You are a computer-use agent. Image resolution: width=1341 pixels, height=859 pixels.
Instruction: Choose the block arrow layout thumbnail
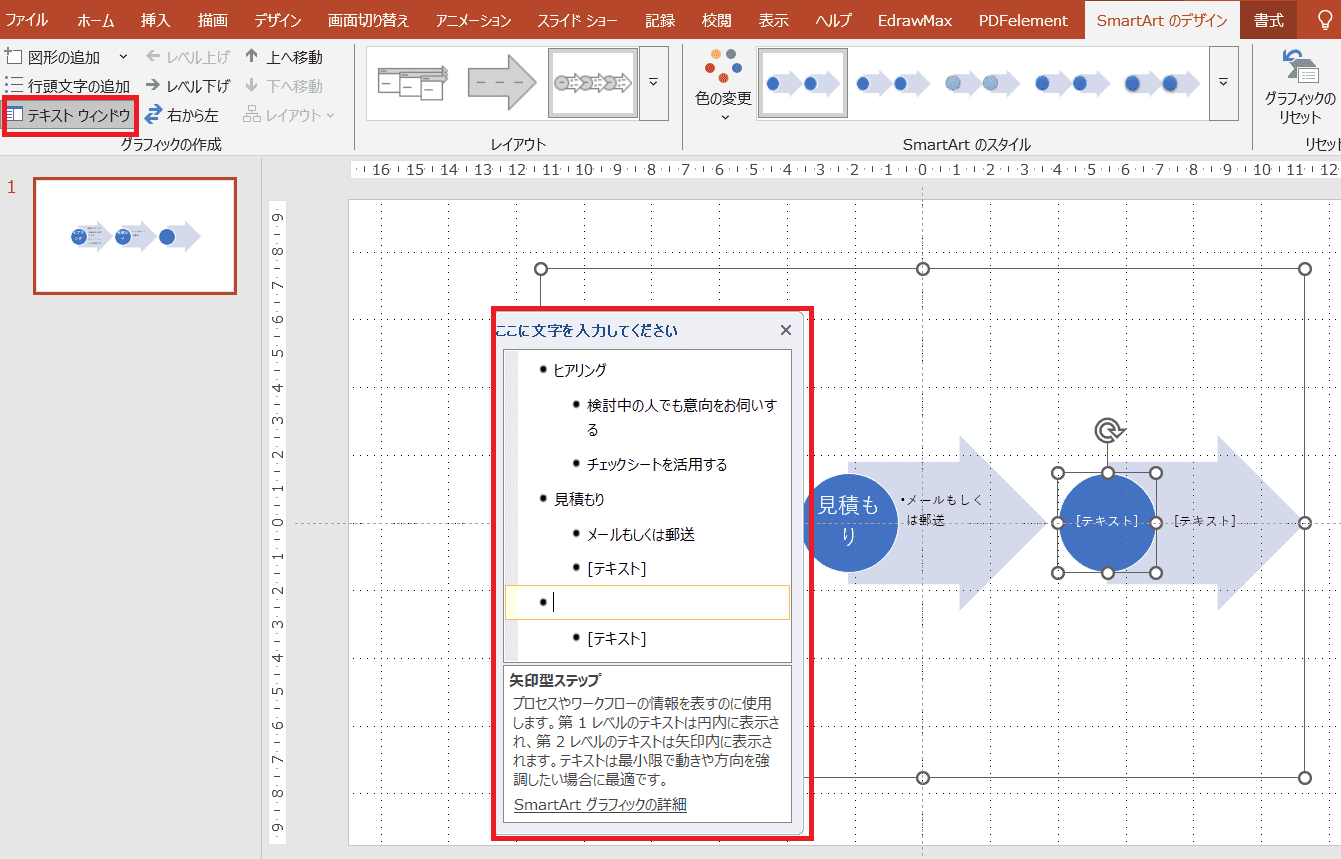[502, 83]
